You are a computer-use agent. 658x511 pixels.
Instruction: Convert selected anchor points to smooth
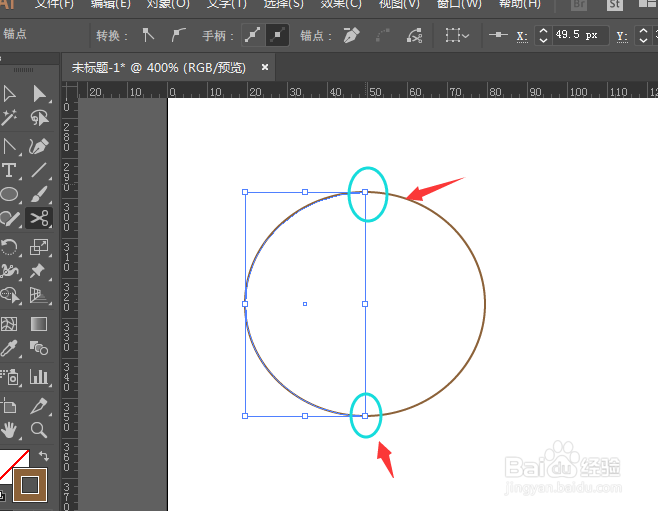(x=178, y=35)
